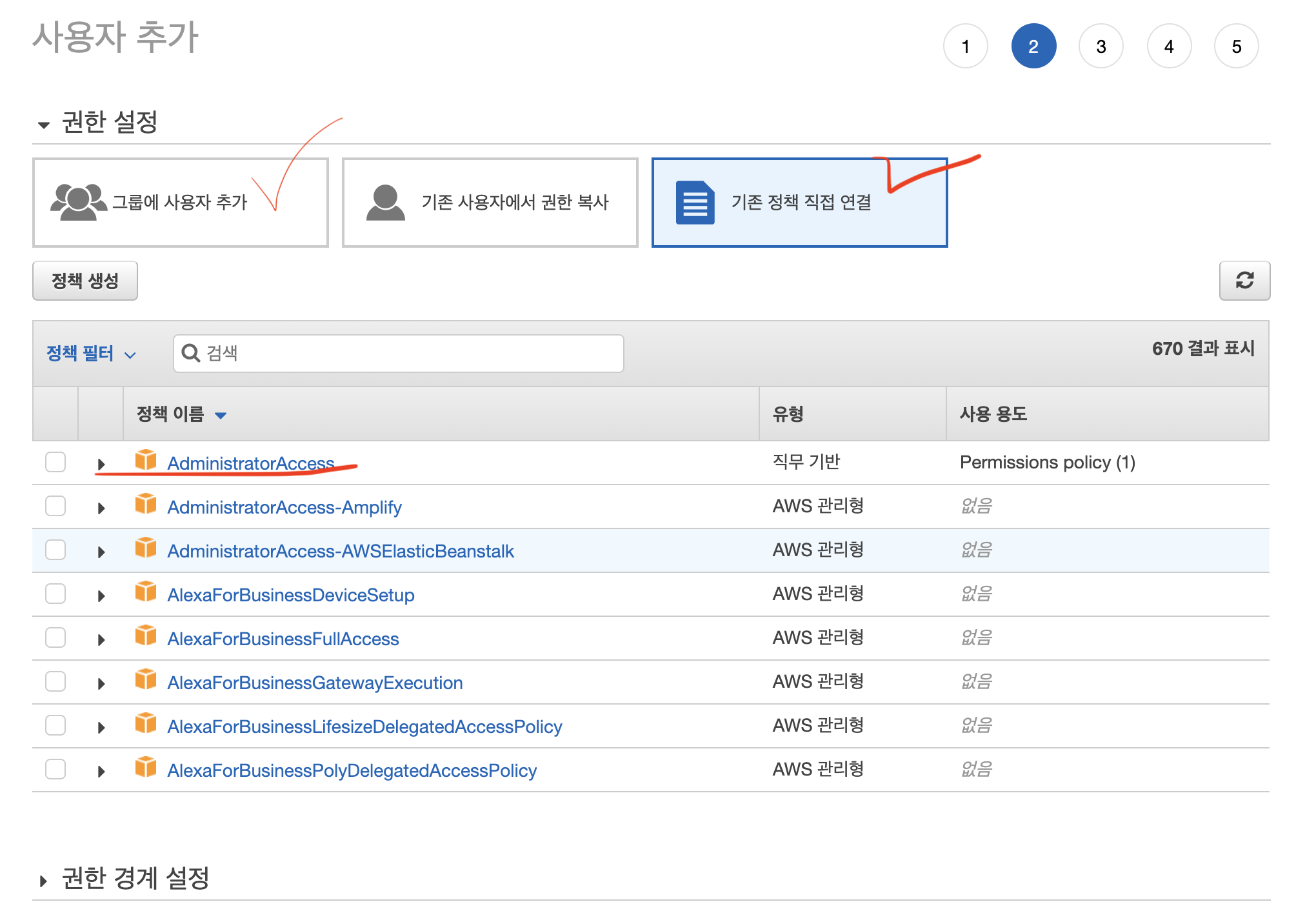Image resolution: width=1316 pixels, height=902 pixels.
Task: Check the AdministratorAccess-AWSElasticBeanstalk checkbox
Action: (55, 550)
